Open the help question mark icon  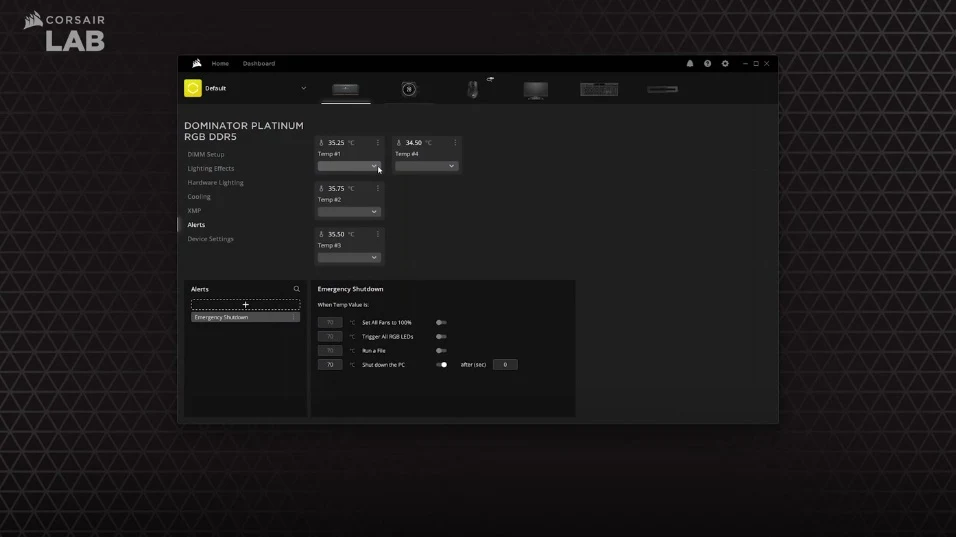coord(707,63)
